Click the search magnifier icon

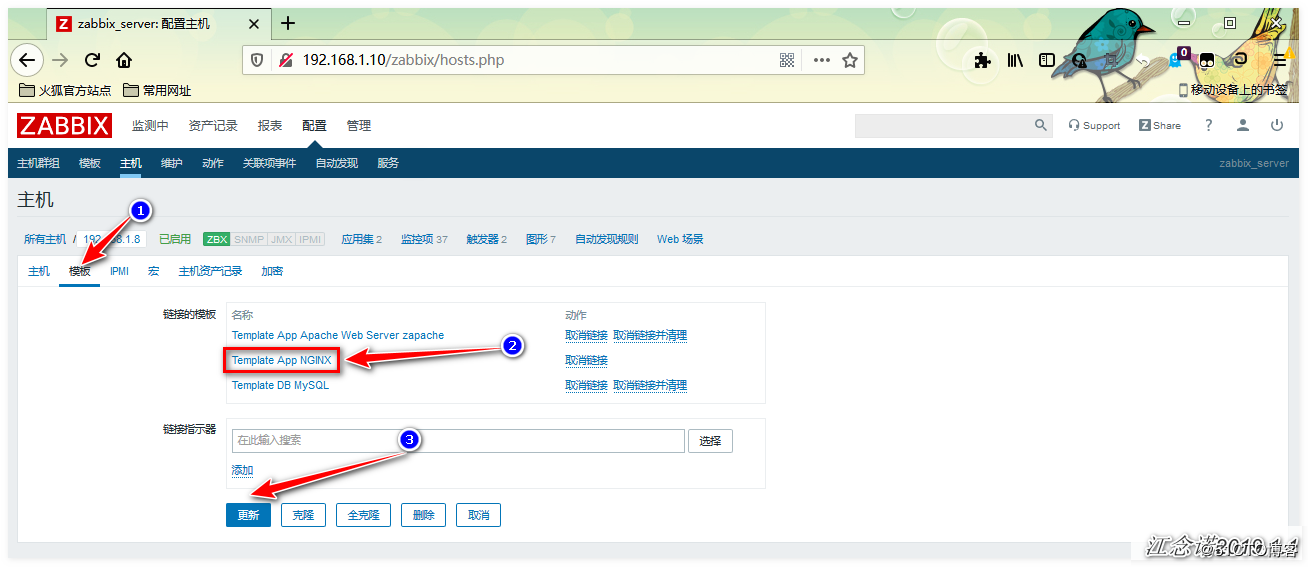tap(1040, 126)
